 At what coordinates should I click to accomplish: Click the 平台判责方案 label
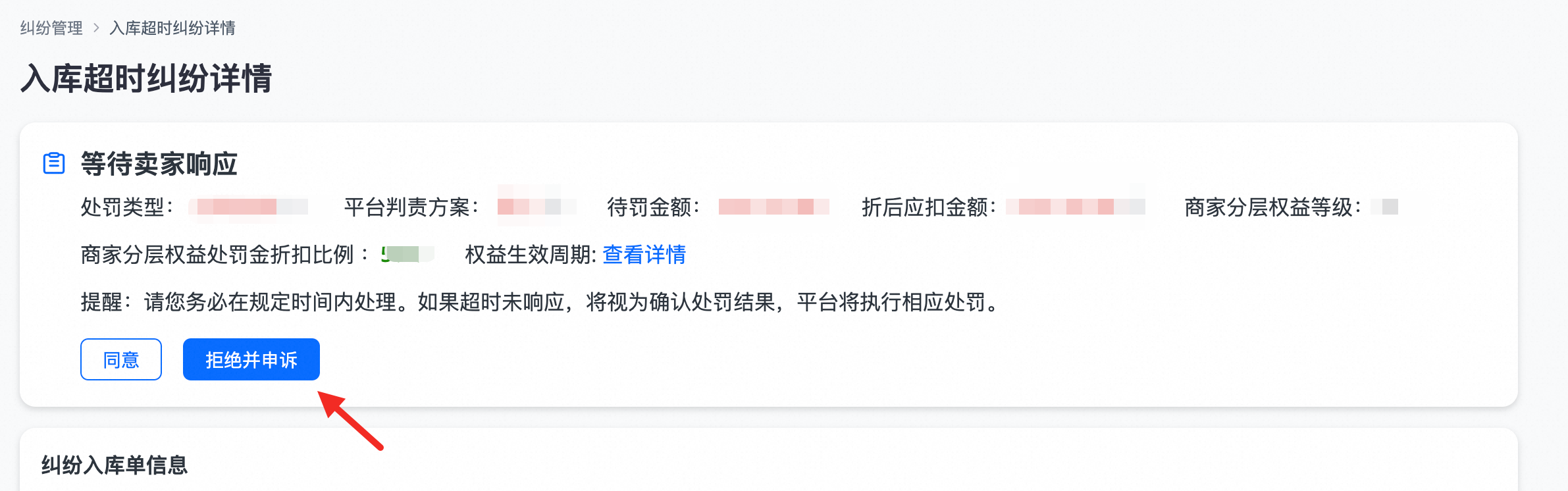[x=411, y=207]
